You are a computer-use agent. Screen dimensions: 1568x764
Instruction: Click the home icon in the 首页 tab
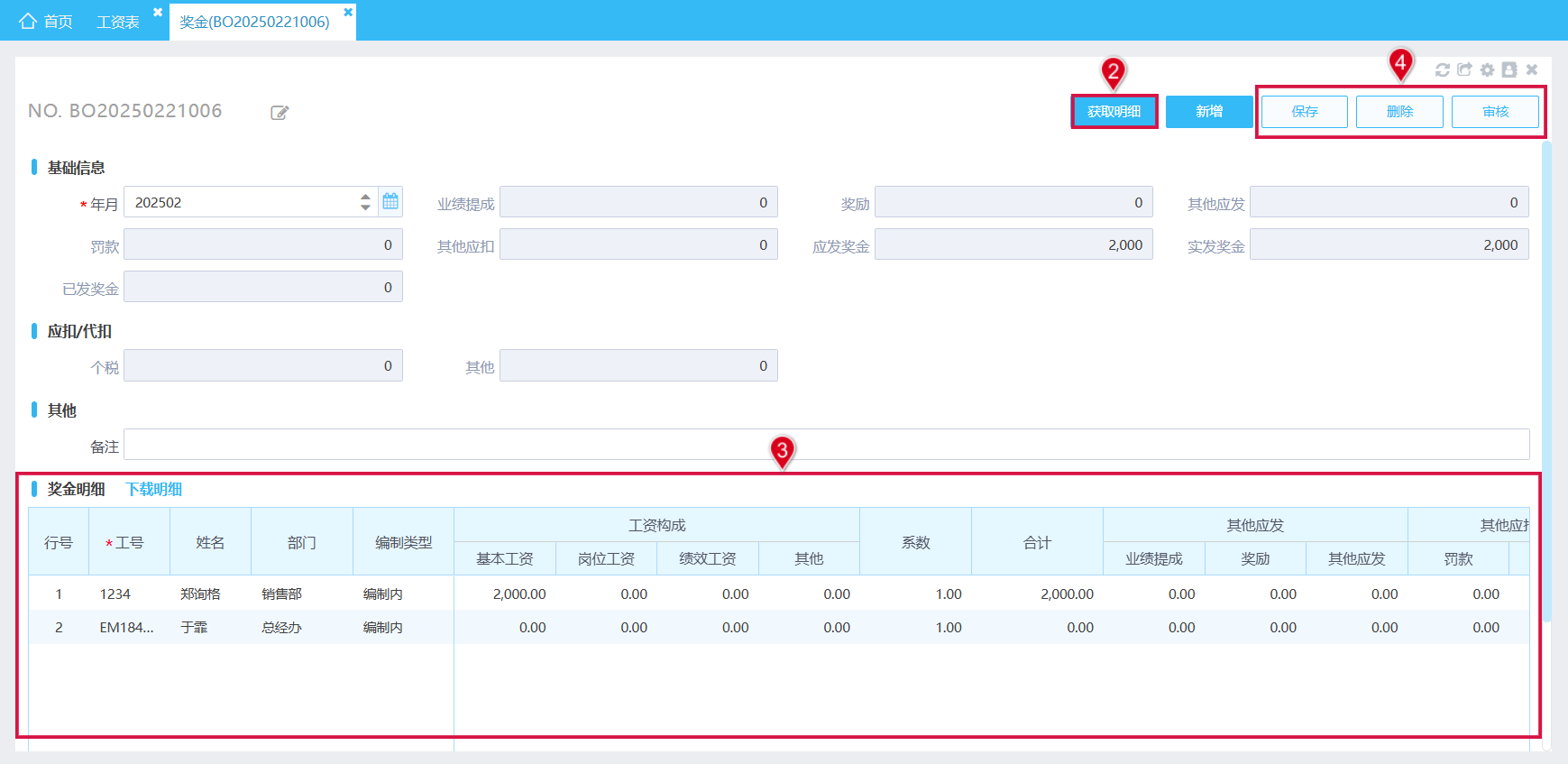pos(28,21)
